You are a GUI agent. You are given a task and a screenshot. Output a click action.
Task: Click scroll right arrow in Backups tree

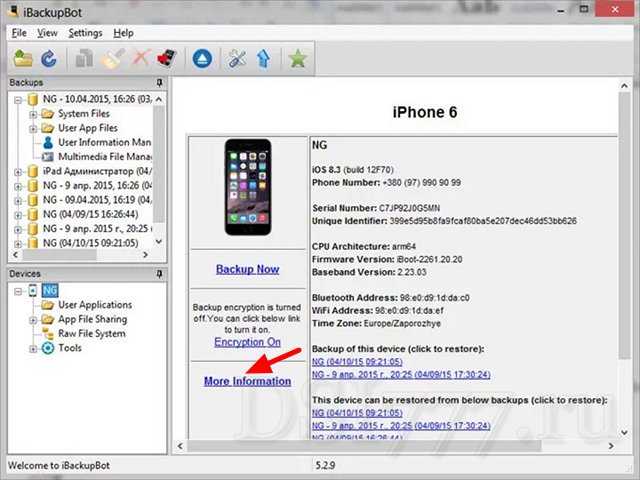(145, 255)
